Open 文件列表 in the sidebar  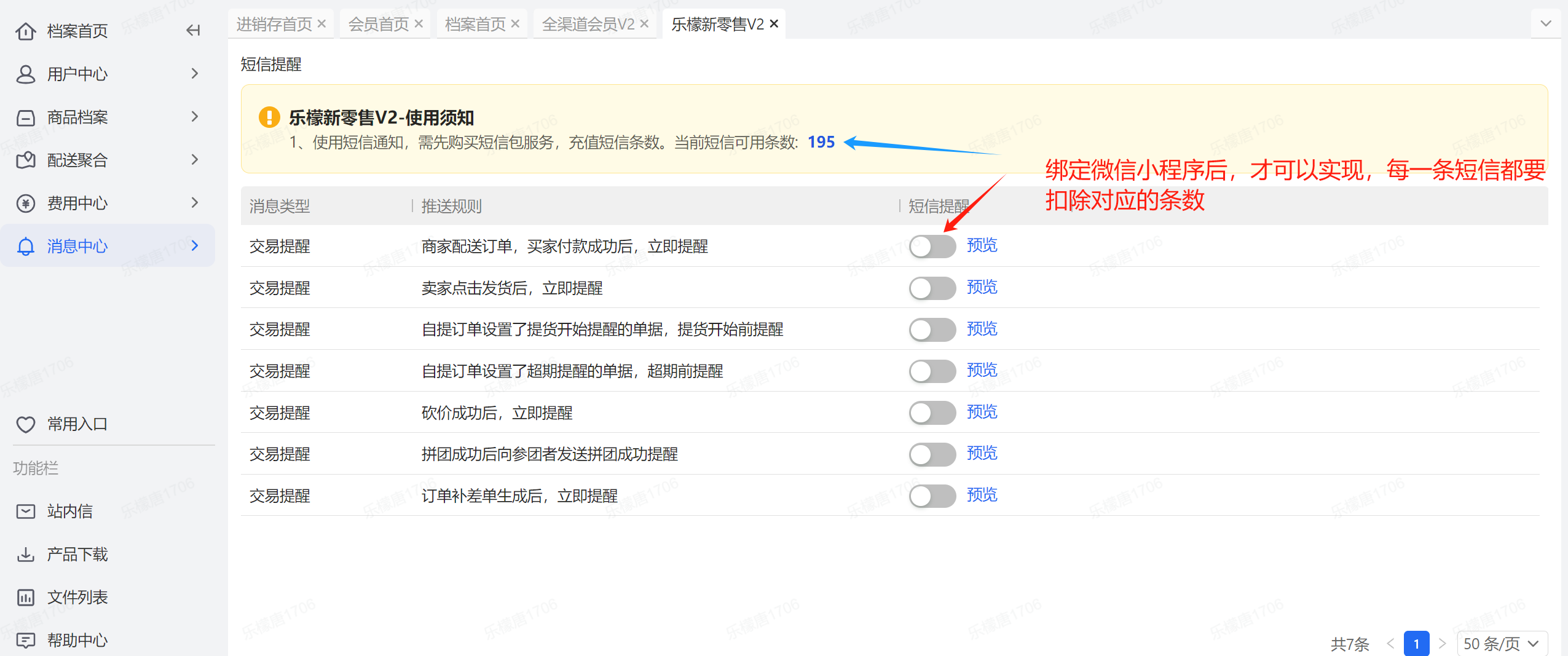click(x=77, y=597)
